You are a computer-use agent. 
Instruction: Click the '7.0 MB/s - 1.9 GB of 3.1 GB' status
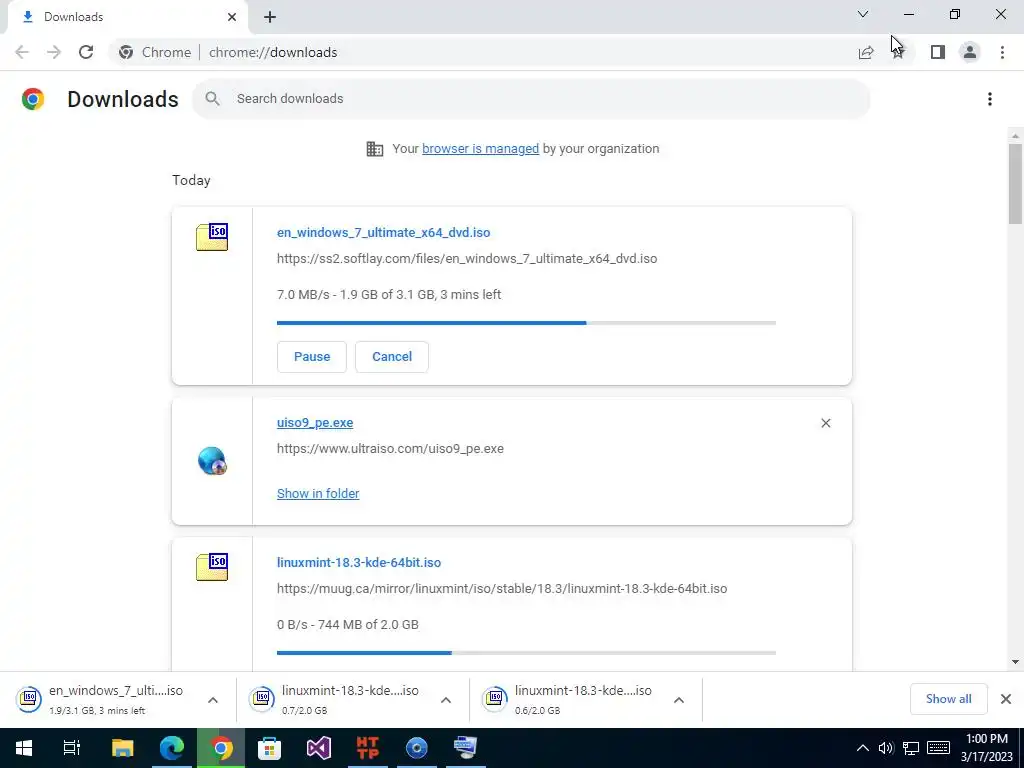(x=389, y=295)
